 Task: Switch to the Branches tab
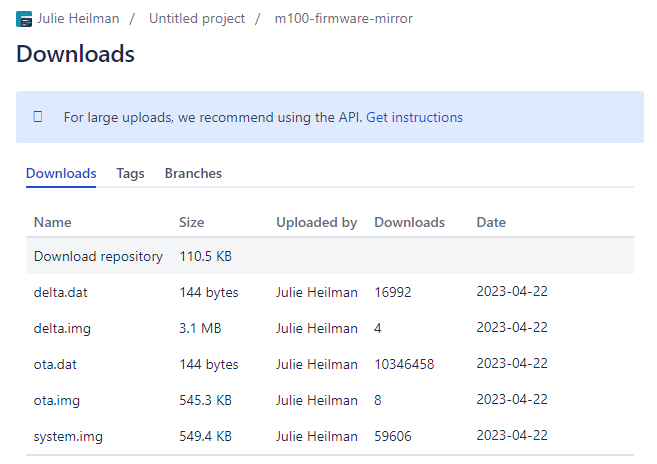click(x=193, y=173)
